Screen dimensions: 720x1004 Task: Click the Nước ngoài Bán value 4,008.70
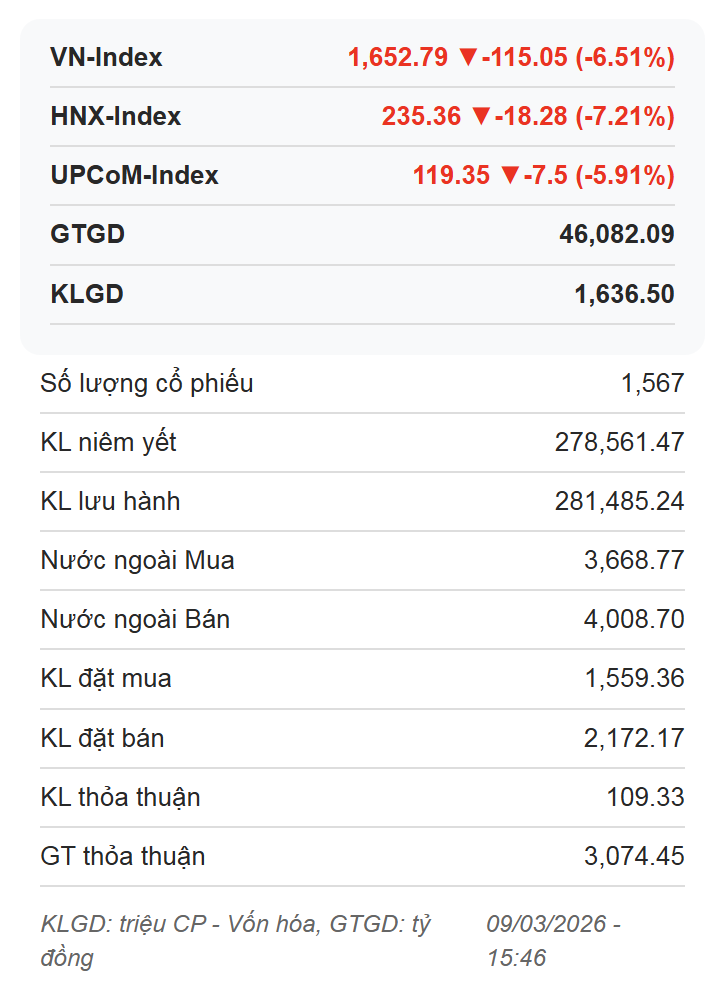pos(634,619)
